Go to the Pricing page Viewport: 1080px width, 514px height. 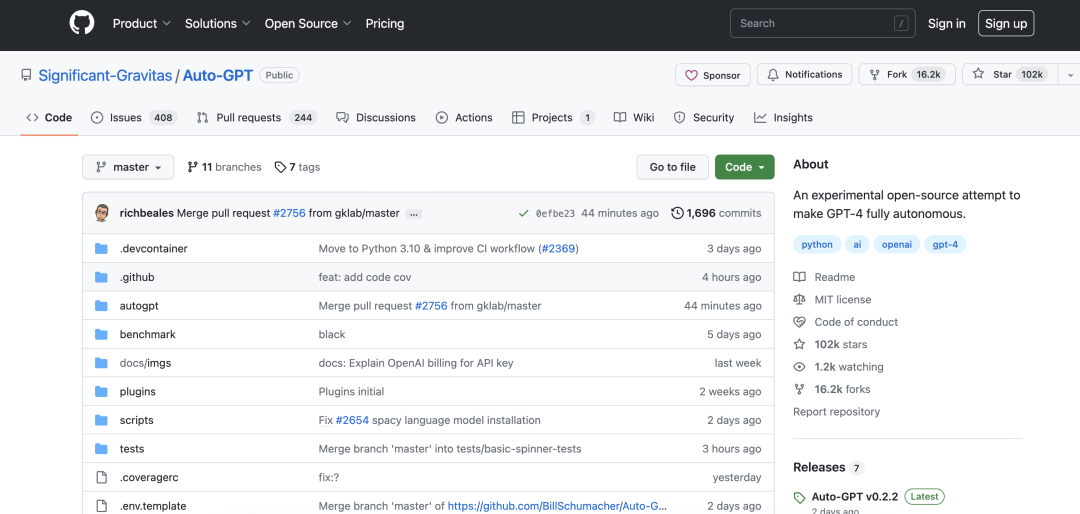click(x=385, y=23)
